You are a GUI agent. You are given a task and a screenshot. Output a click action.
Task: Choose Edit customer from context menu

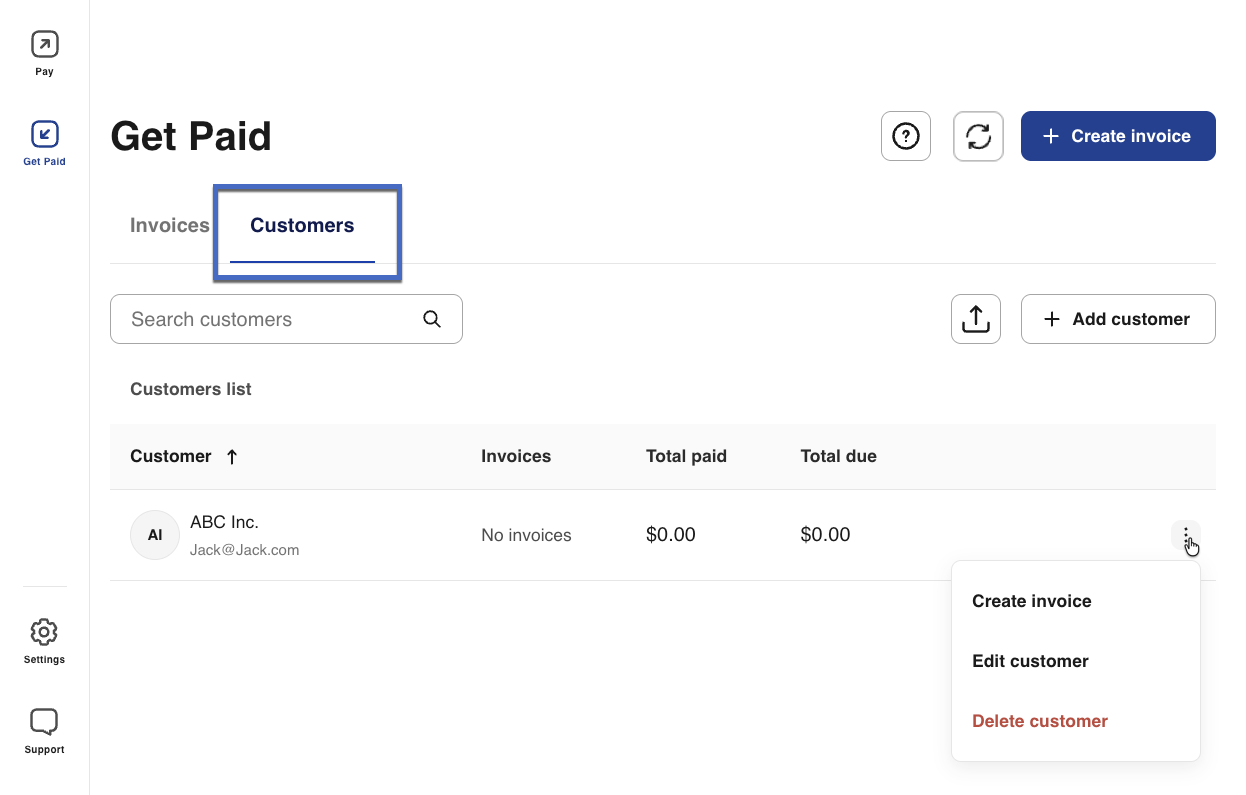(1030, 661)
